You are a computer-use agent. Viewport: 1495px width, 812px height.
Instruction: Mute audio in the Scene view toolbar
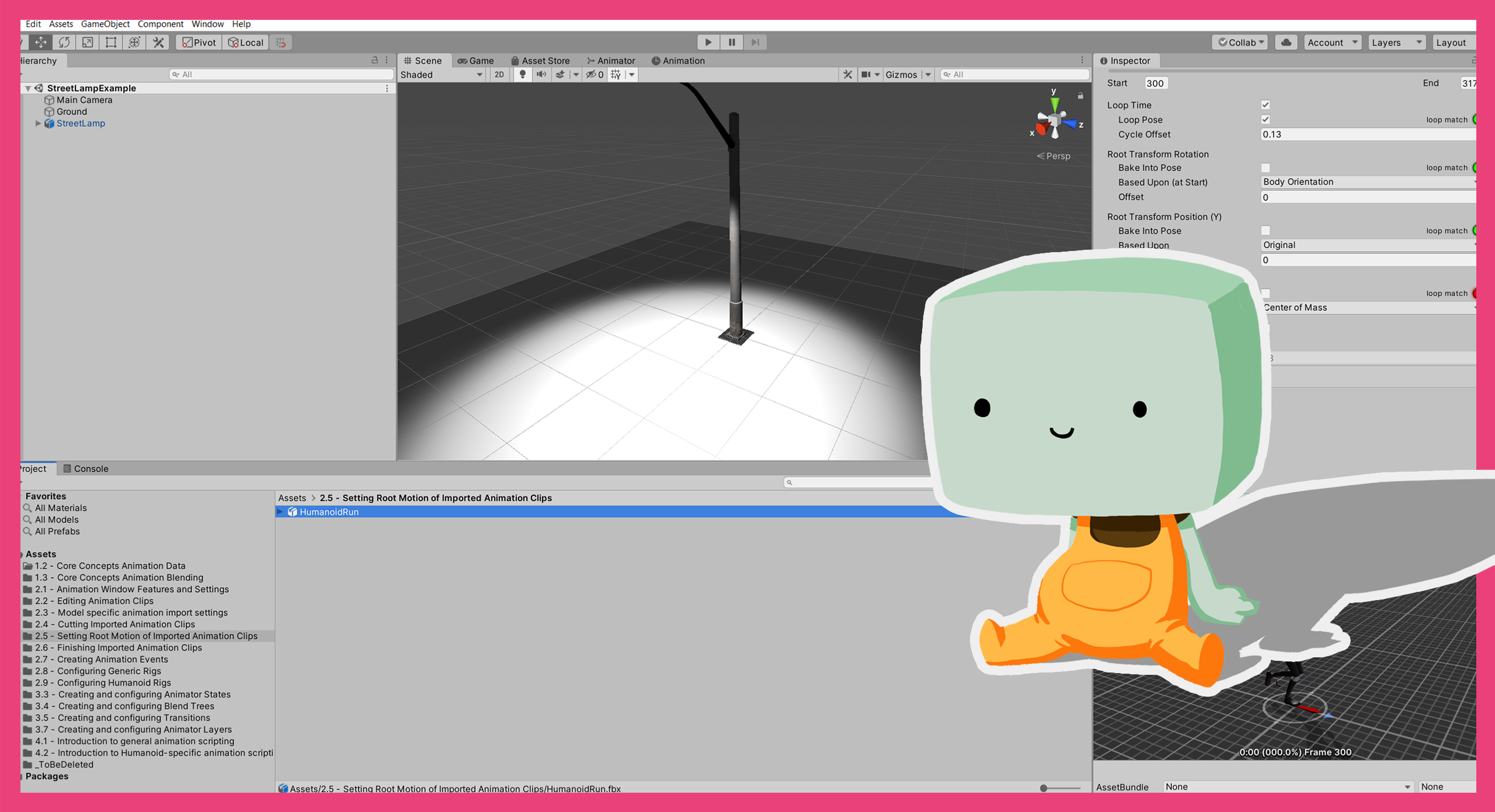[541, 74]
